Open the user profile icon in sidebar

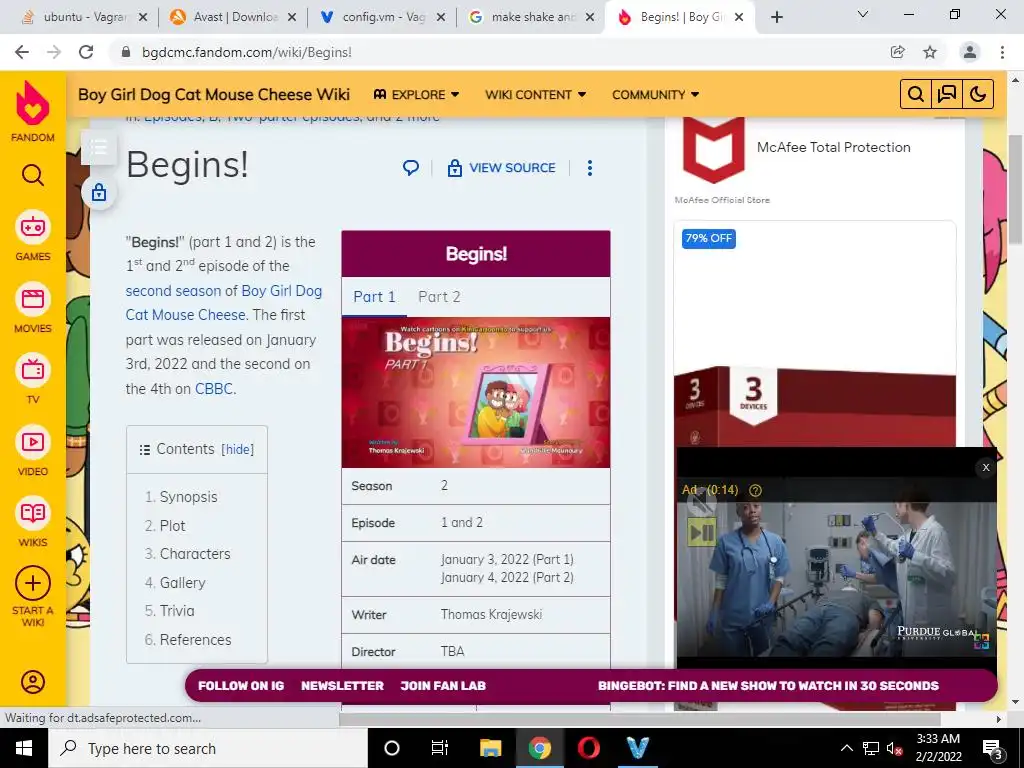tap(33, 682)
